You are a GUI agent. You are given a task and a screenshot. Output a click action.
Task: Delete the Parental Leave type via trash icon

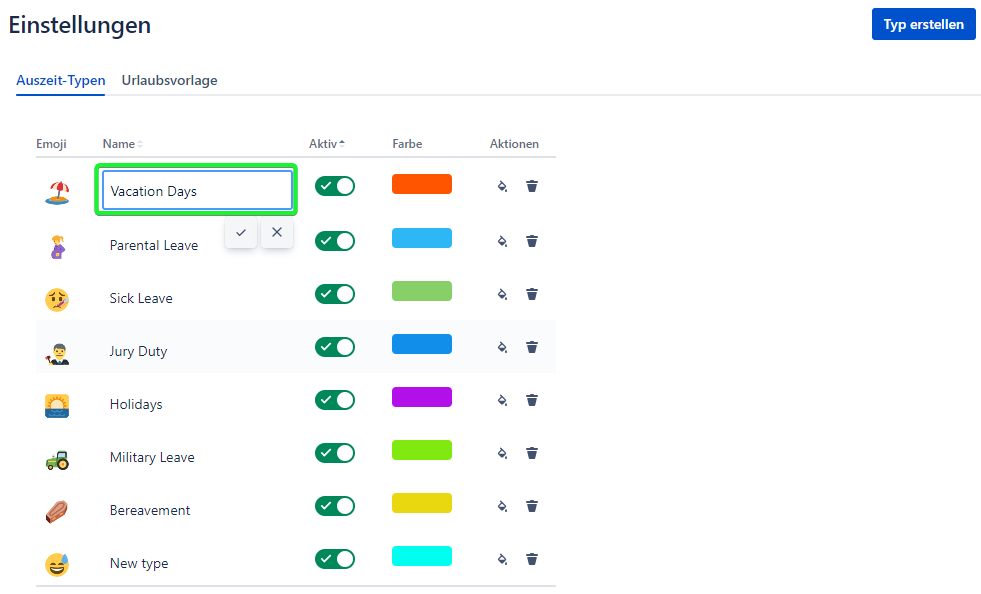532,241
